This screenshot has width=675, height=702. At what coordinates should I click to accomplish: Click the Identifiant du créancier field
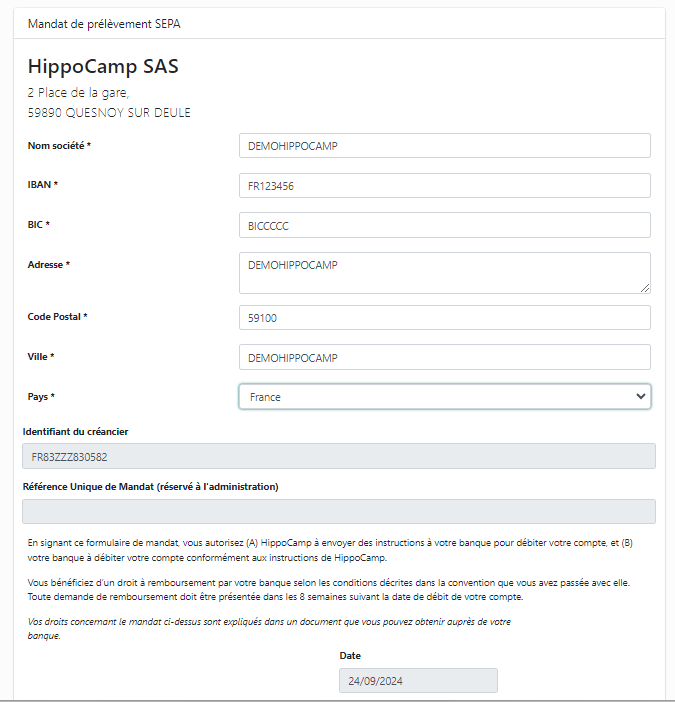pos(339,457)
